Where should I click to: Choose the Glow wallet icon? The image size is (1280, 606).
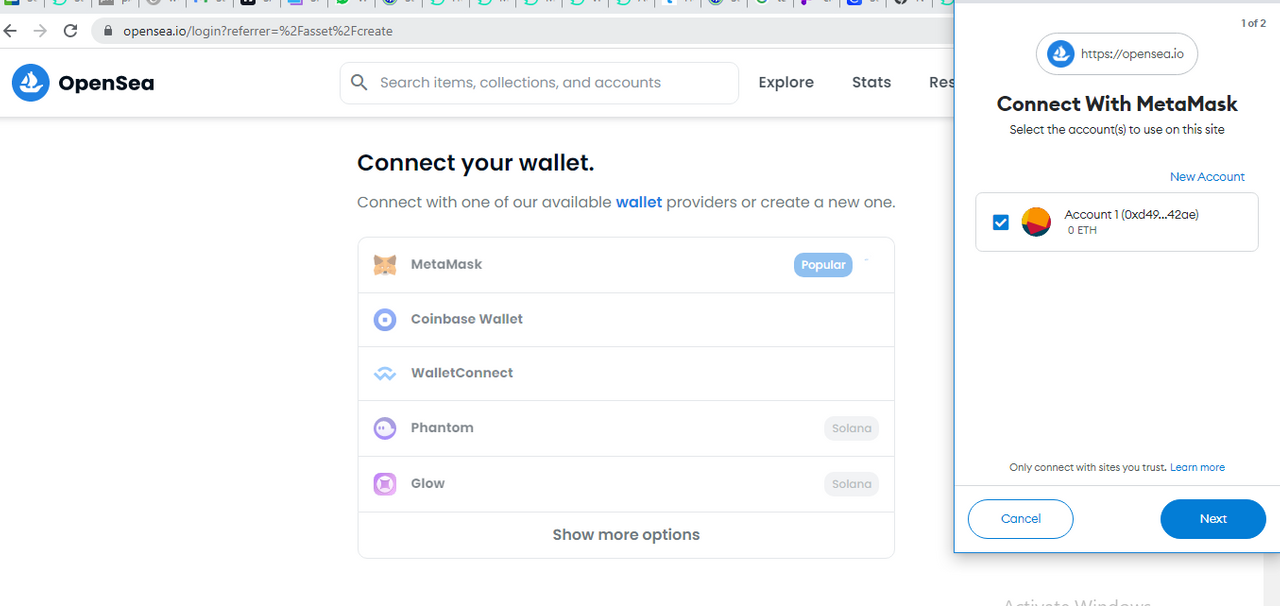tap(385, 484)
